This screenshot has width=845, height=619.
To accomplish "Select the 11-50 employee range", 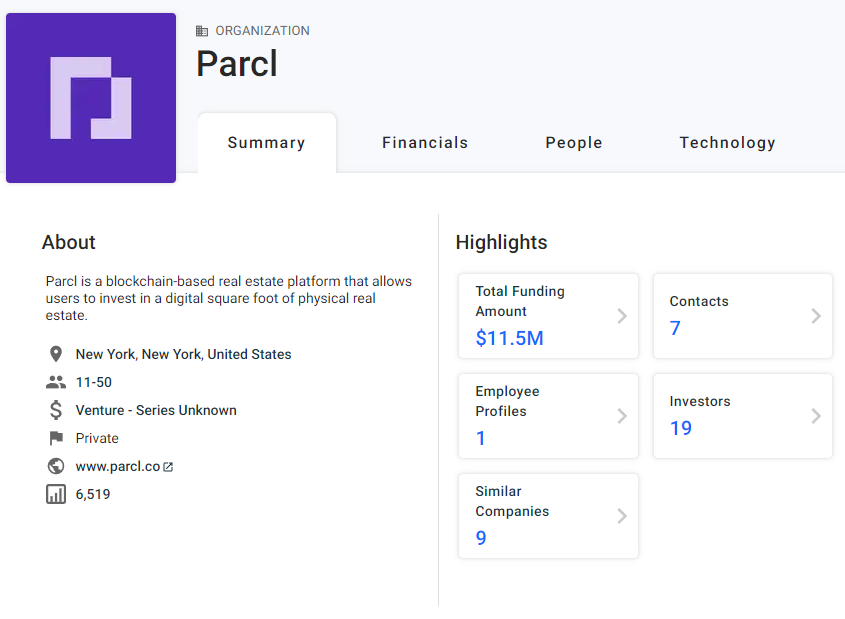I will (x=94, y=382).
